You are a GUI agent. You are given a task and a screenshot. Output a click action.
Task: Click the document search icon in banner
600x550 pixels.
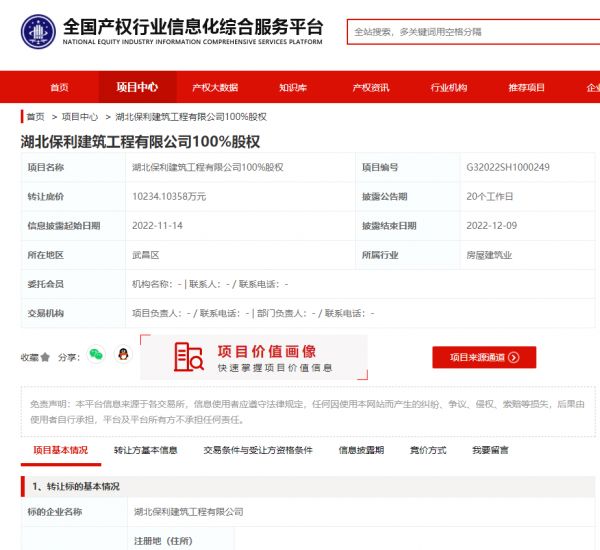[x=189, y=357]
